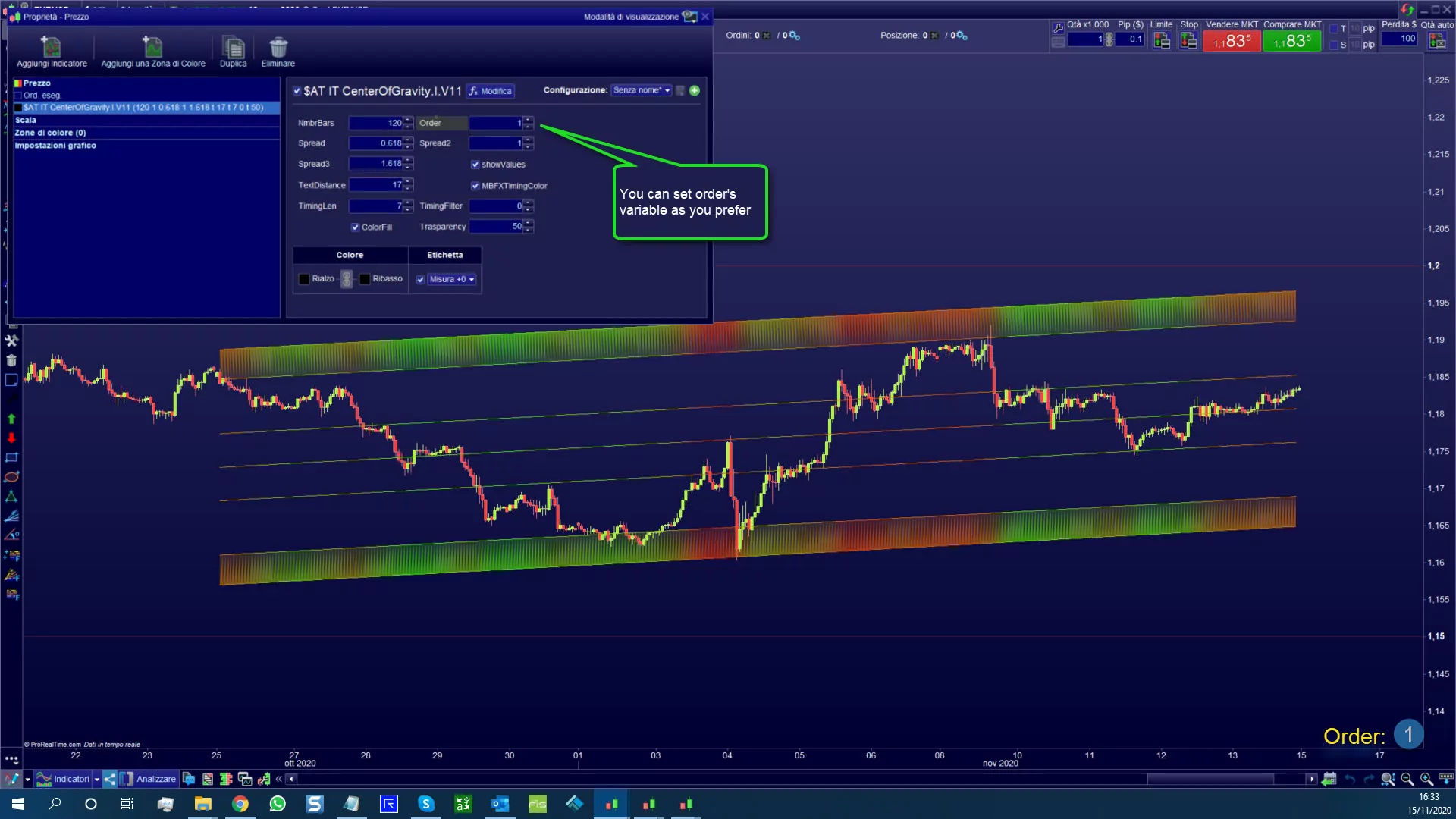Screen dimensions: 1456x819
Task: Click the Ribasso color swatch
Action: tap(365, 279)
